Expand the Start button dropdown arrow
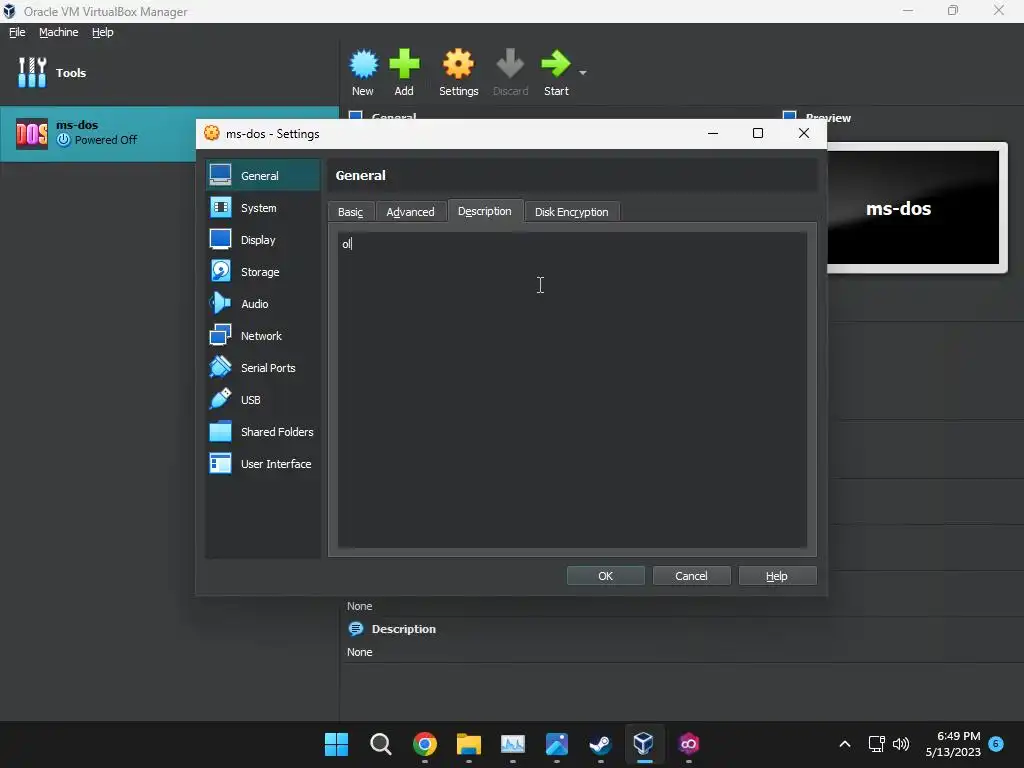This screenshot has height=768, width=1024. pos(583,72)
